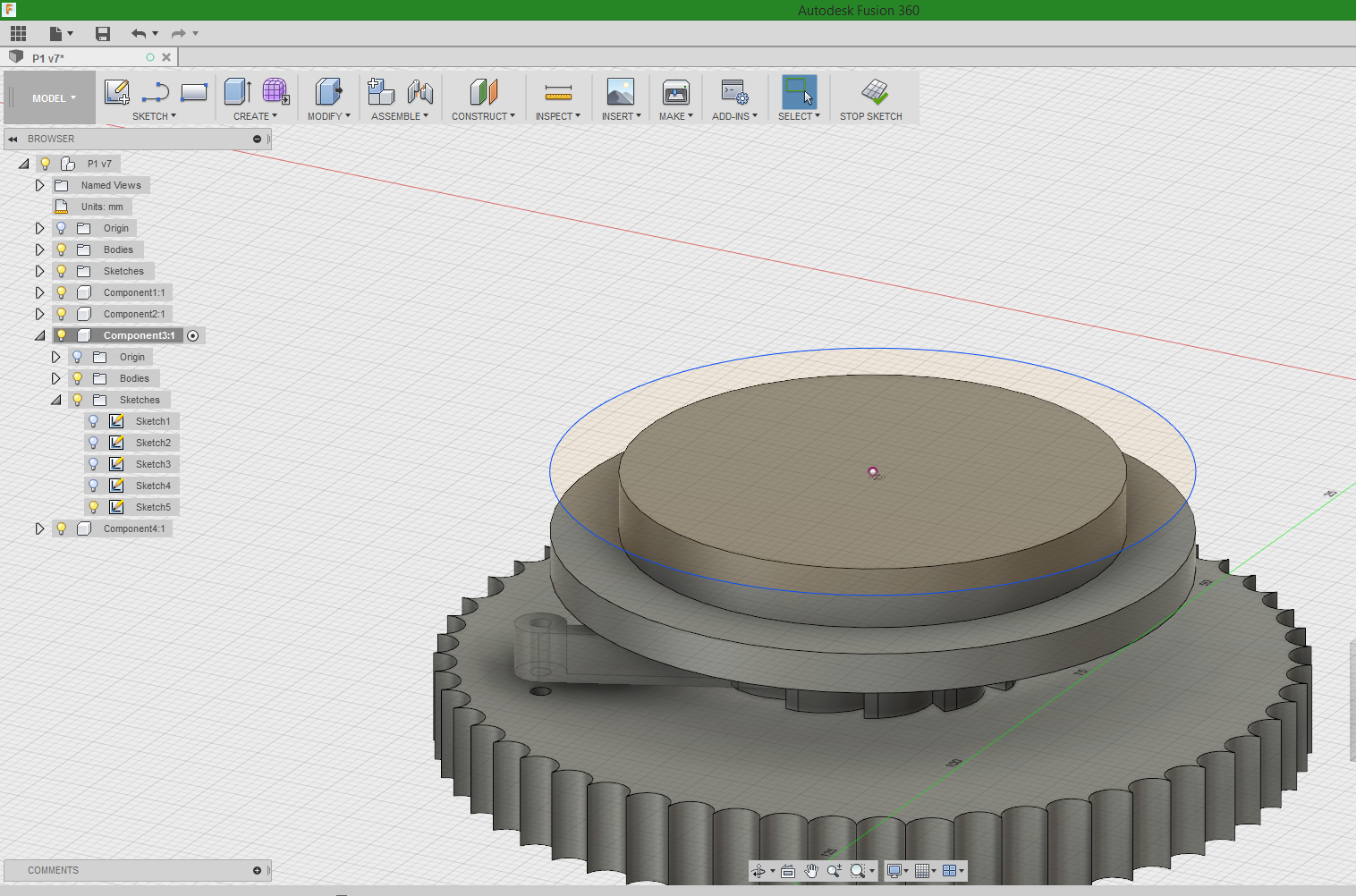The image size is (1356, 896).
Task: Activate the Select tool icon
Action: 799,91
